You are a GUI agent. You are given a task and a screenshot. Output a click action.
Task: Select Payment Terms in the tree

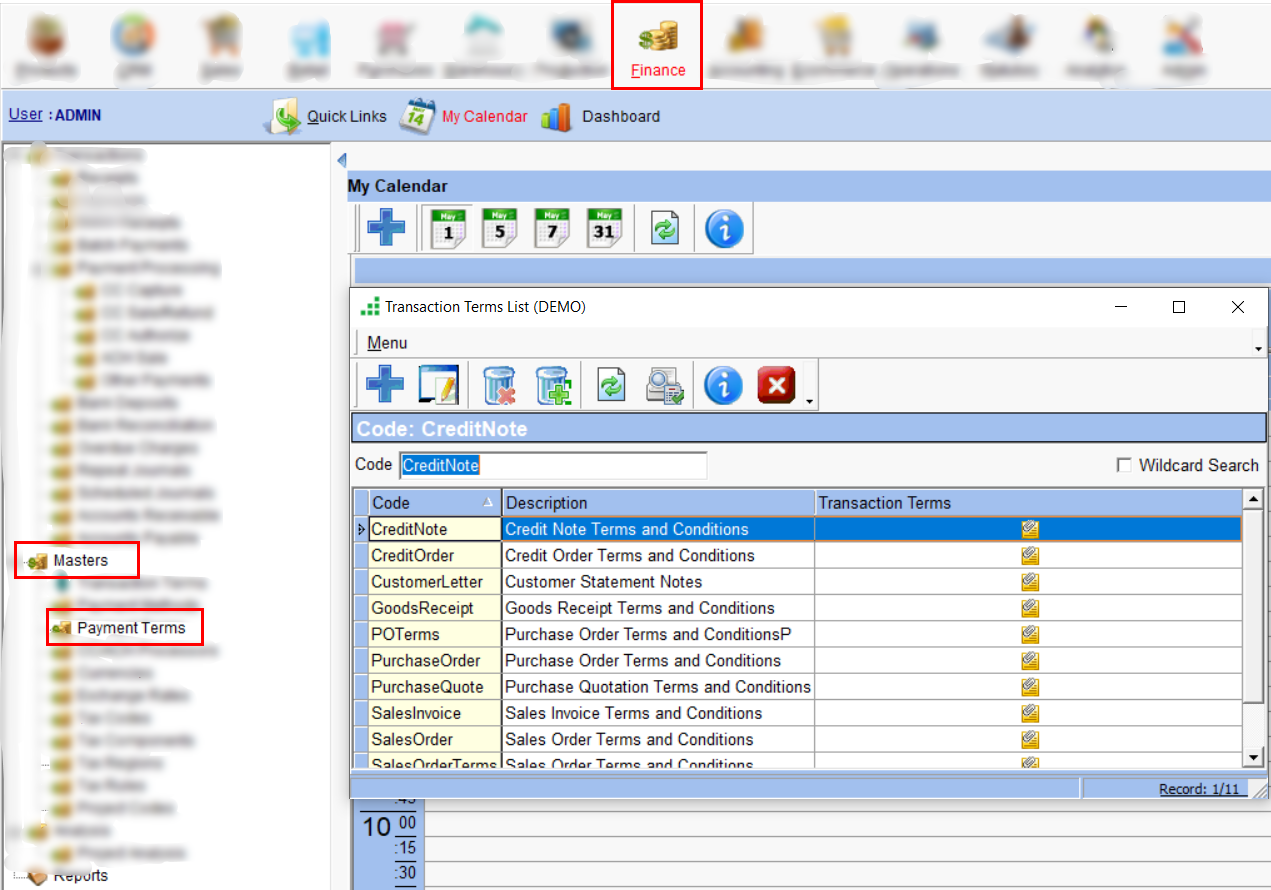point(131,628)
